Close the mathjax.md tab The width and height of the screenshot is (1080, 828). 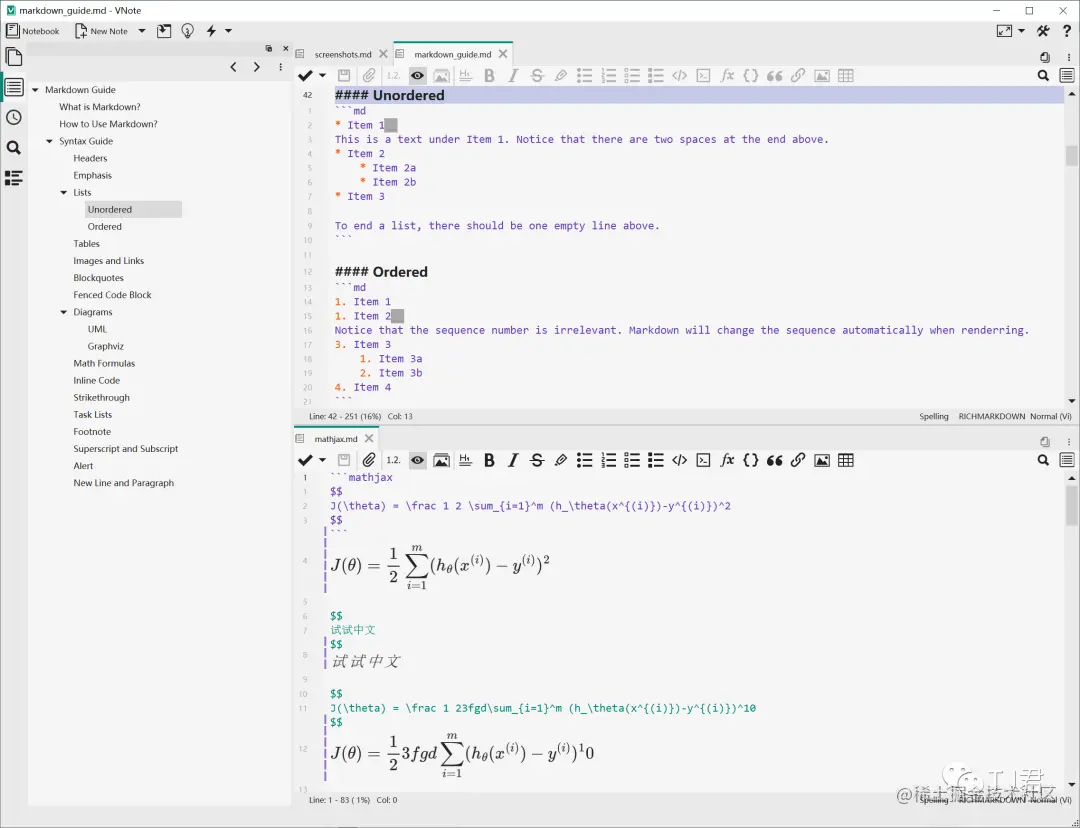point(369,438)
